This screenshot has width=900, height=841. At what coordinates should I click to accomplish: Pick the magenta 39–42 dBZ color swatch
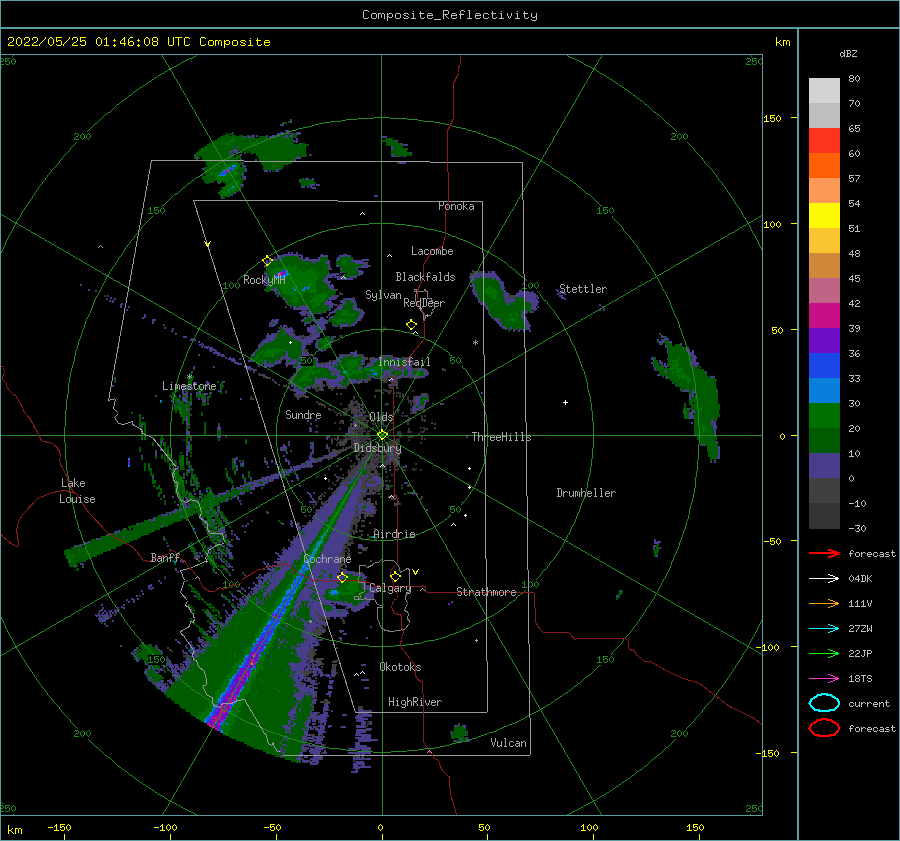click(x=824, y=316)
